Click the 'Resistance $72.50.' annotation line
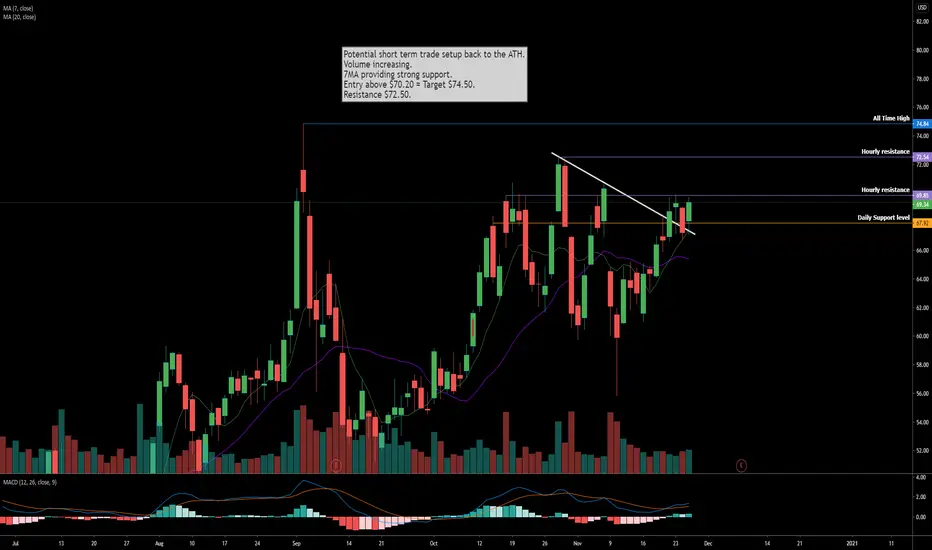Screen dimensions: 932x550 [377, 95]
